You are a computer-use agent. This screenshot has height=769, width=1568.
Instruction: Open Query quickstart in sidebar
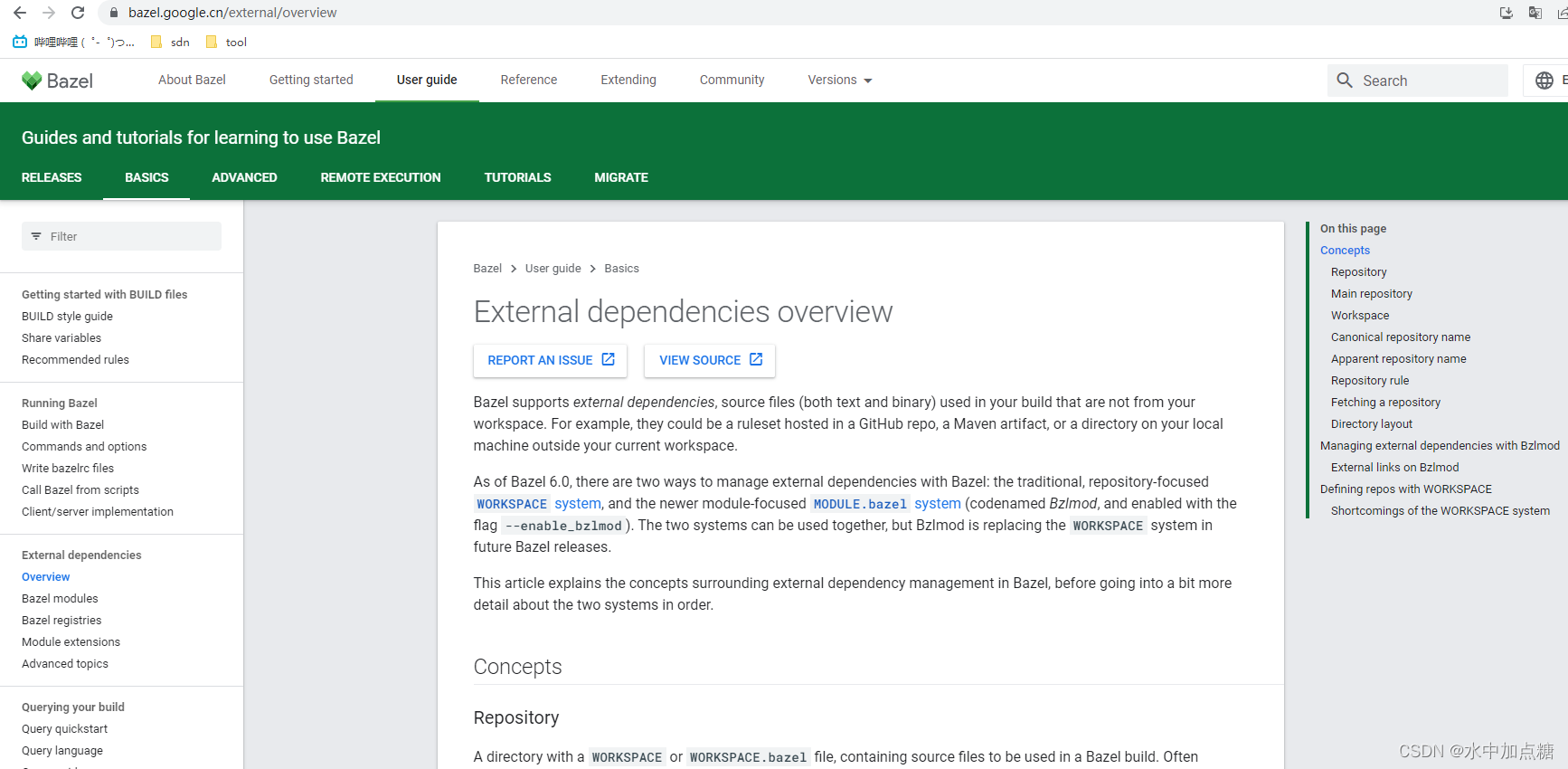pyautogui.click(x=64, y=729)
